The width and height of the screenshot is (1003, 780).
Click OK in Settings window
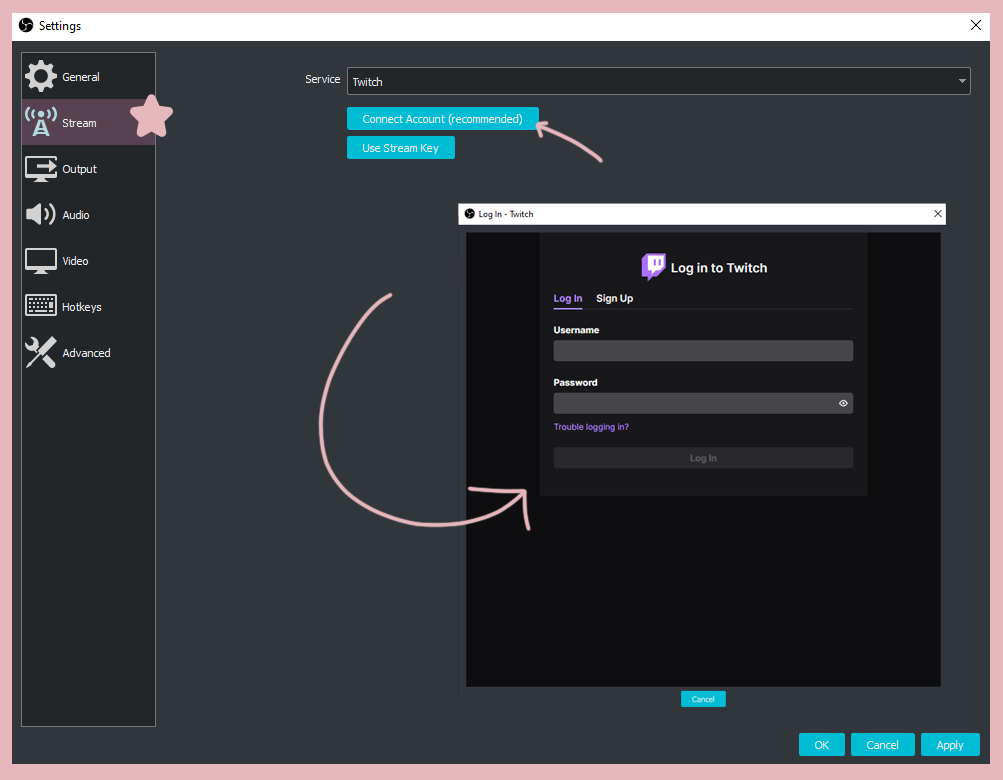(821, 745)
